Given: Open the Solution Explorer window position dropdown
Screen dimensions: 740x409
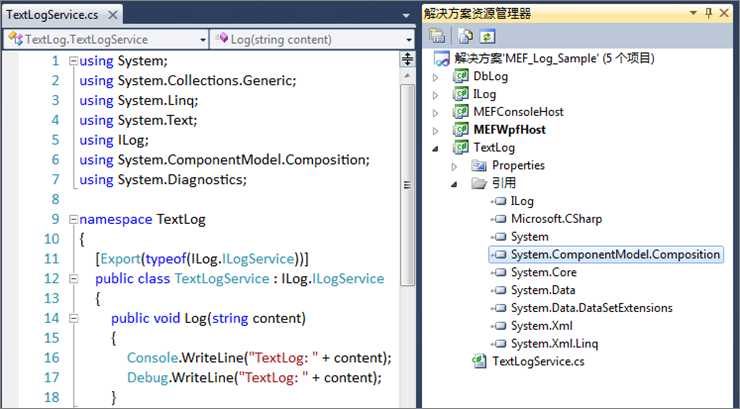Looking at the screenshot, I should [693, 13].
